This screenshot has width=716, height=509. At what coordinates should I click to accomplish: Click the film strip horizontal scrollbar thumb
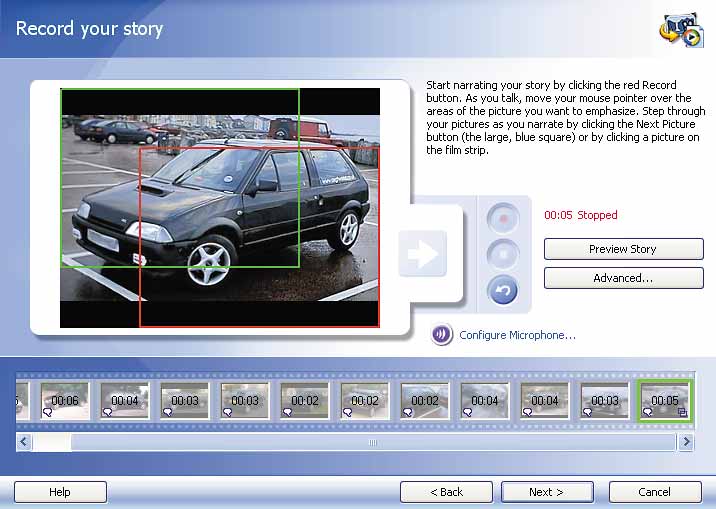tap(373, 442)
